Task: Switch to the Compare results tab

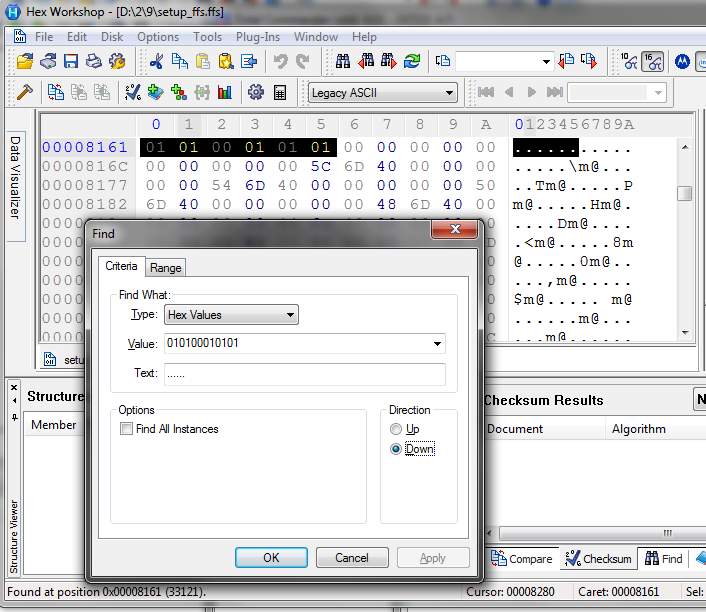Action: point(522,558)
